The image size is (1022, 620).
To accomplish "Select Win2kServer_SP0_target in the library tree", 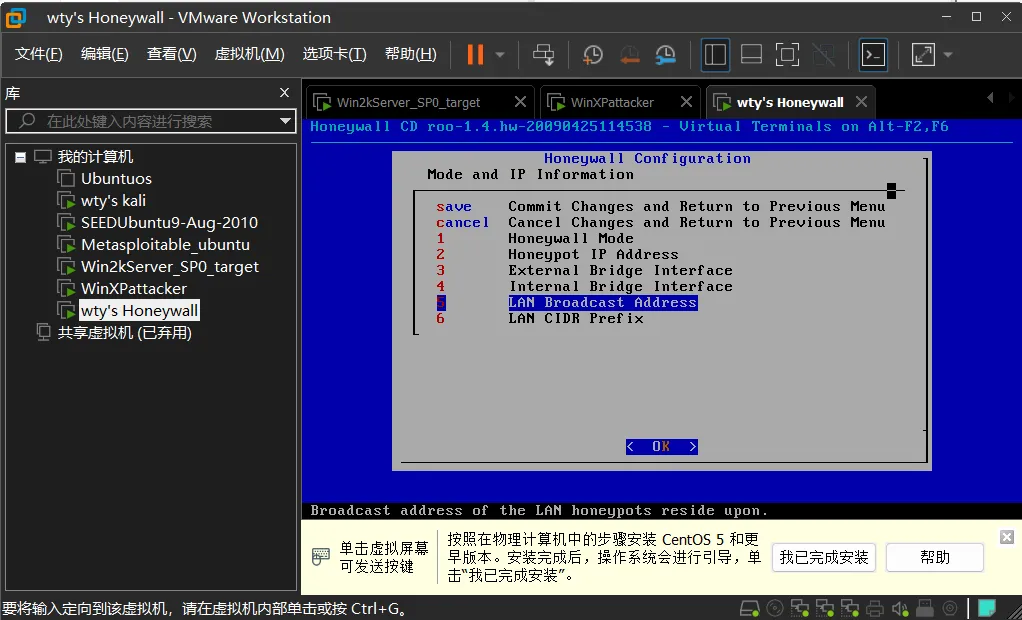I will click(169, 267).
